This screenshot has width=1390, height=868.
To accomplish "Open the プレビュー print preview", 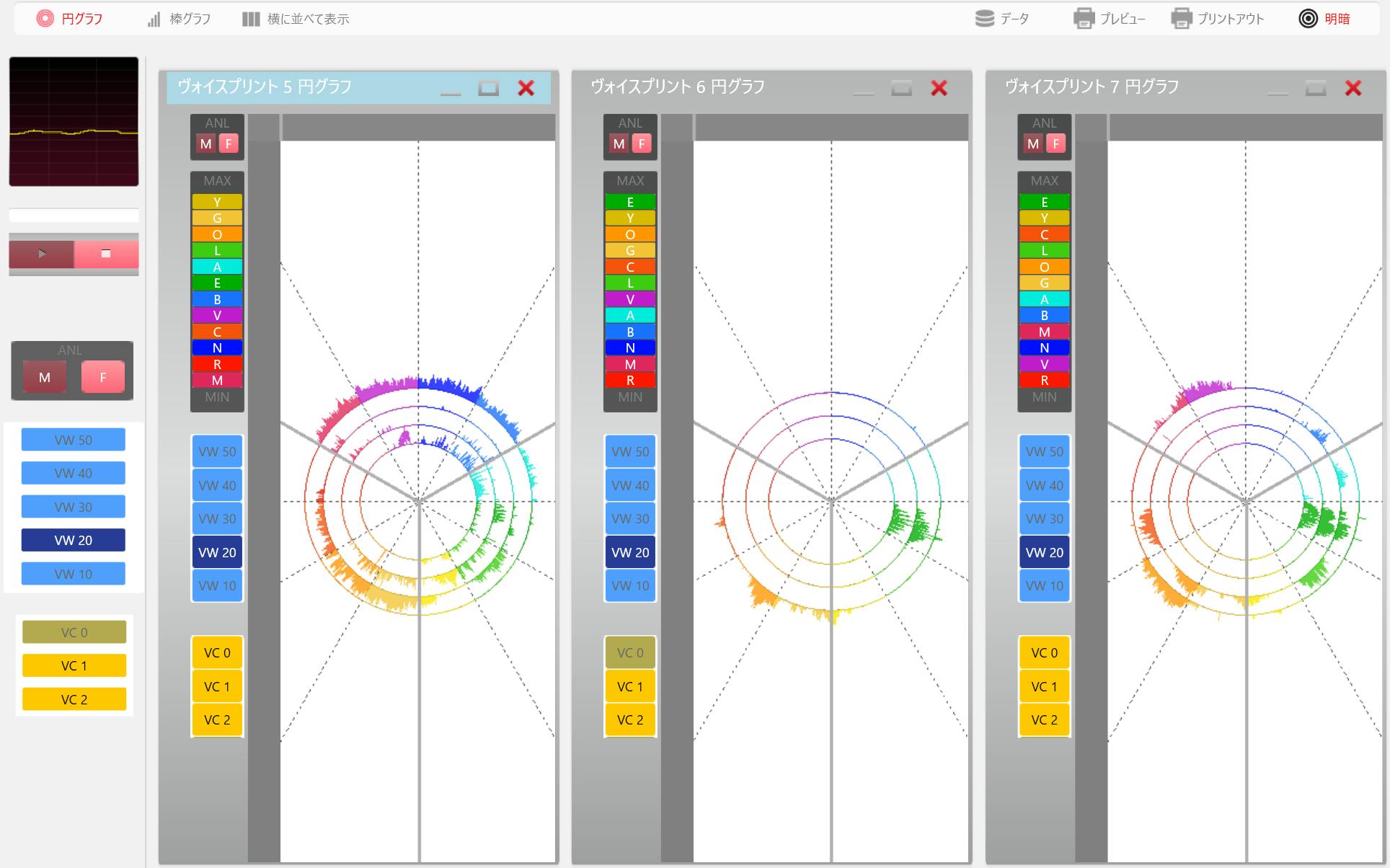I will 1110,19.
